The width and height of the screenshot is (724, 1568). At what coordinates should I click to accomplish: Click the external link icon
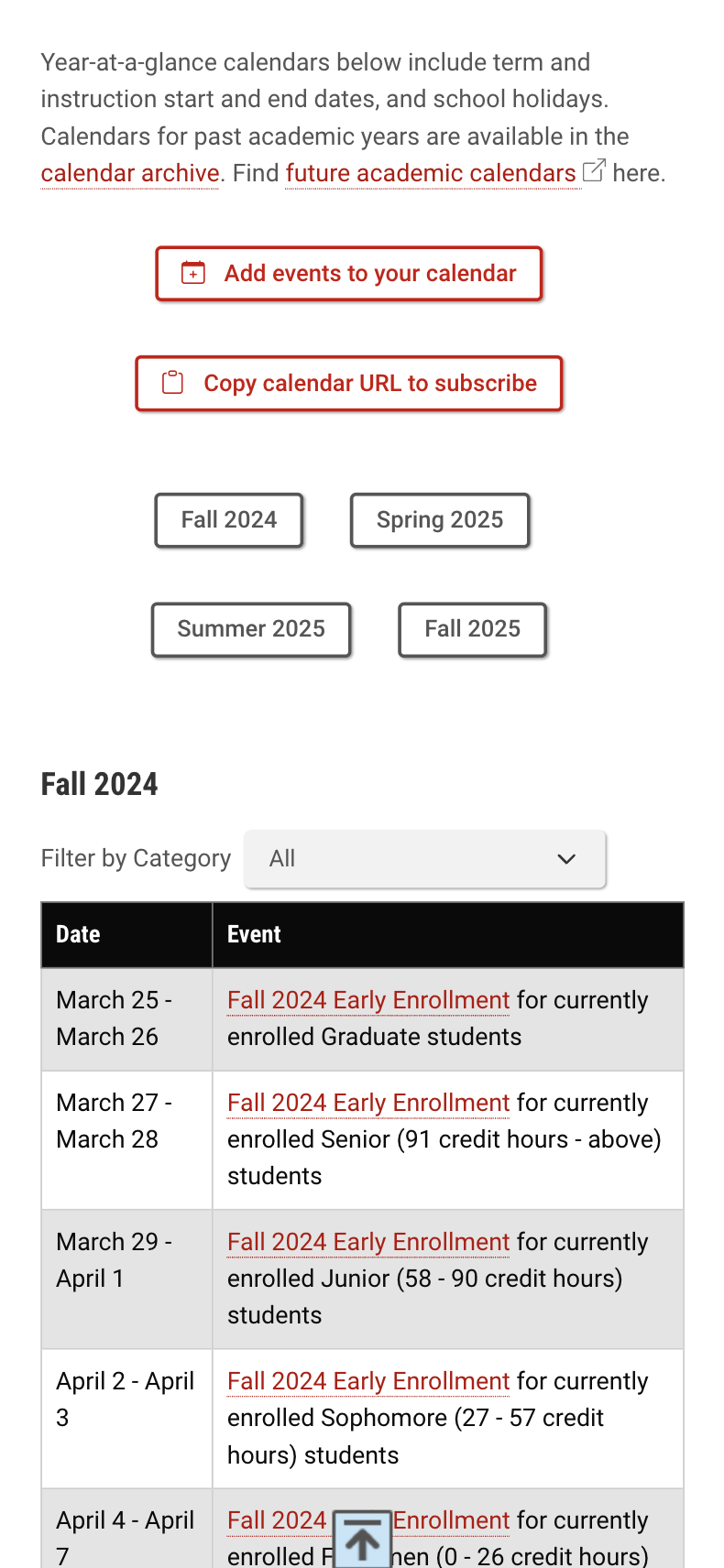click(x=594, y=170)
